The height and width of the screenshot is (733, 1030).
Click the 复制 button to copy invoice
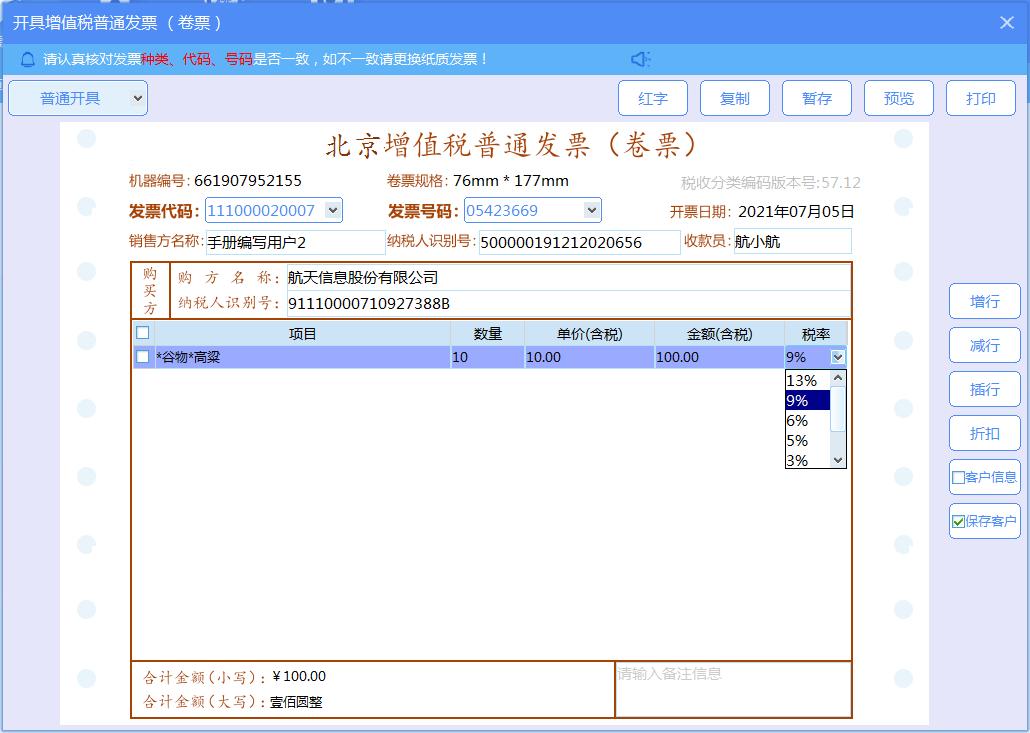click(x=735, y=98)
